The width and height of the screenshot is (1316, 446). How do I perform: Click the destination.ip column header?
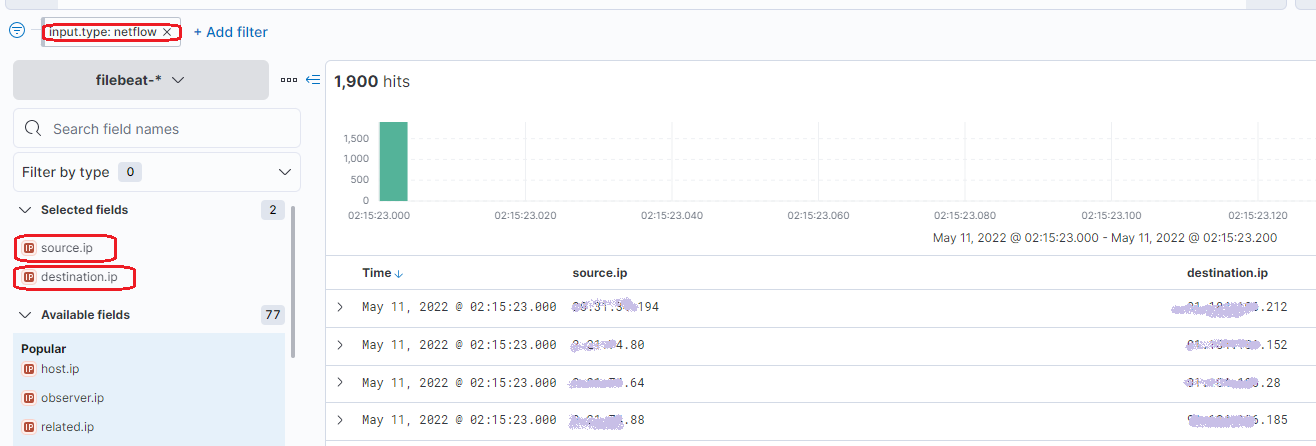[1227, 273]
